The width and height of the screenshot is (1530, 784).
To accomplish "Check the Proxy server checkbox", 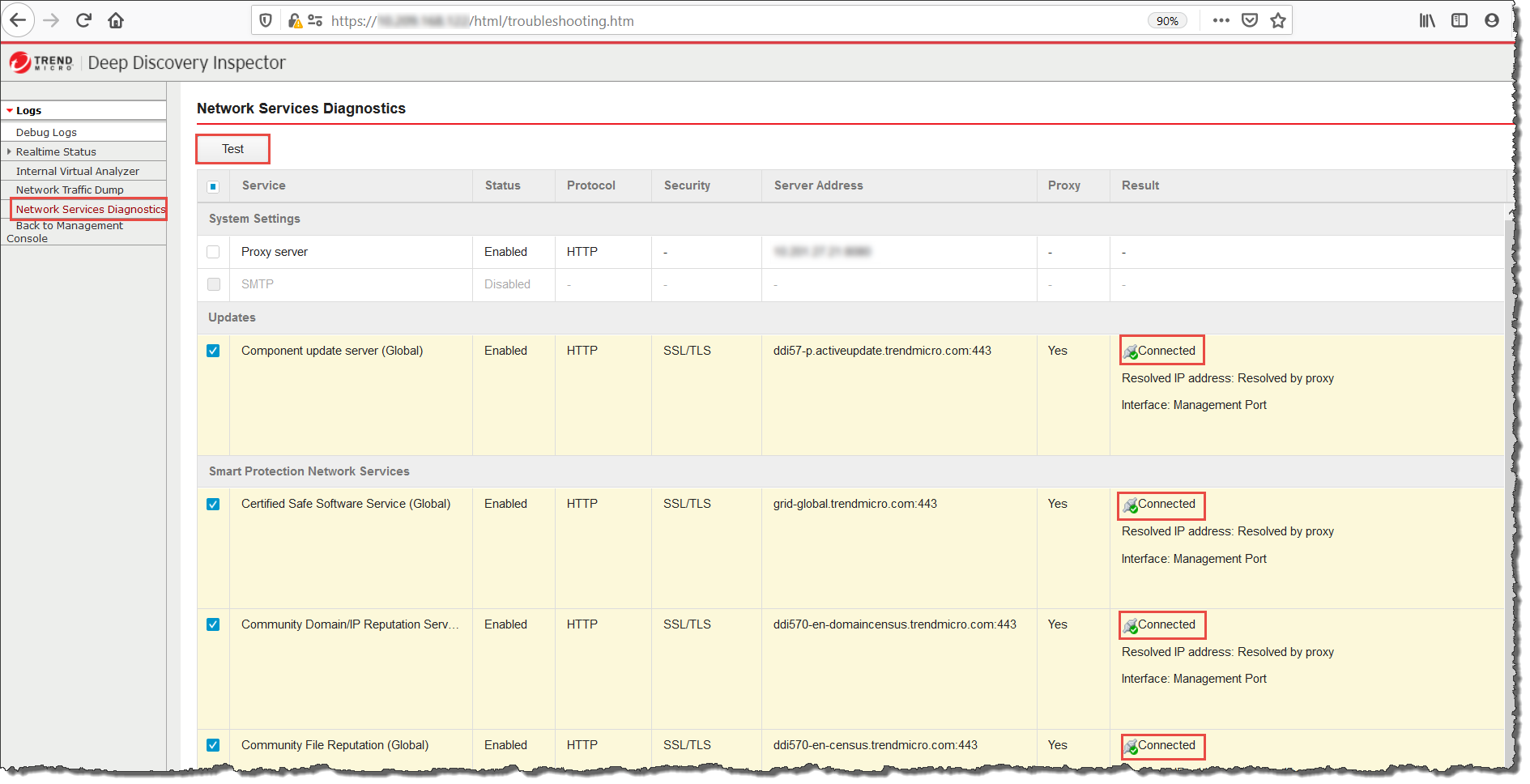I will [213, 252].
